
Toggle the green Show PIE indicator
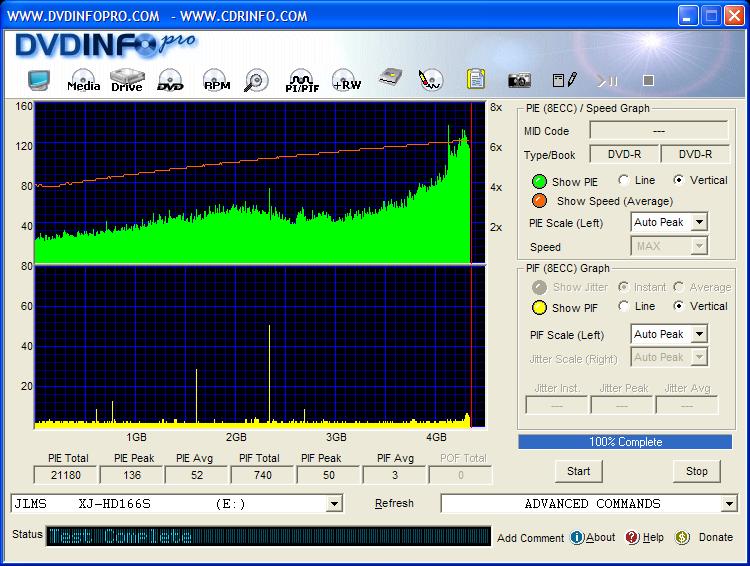pyautogui.click(x=540, y=182)
